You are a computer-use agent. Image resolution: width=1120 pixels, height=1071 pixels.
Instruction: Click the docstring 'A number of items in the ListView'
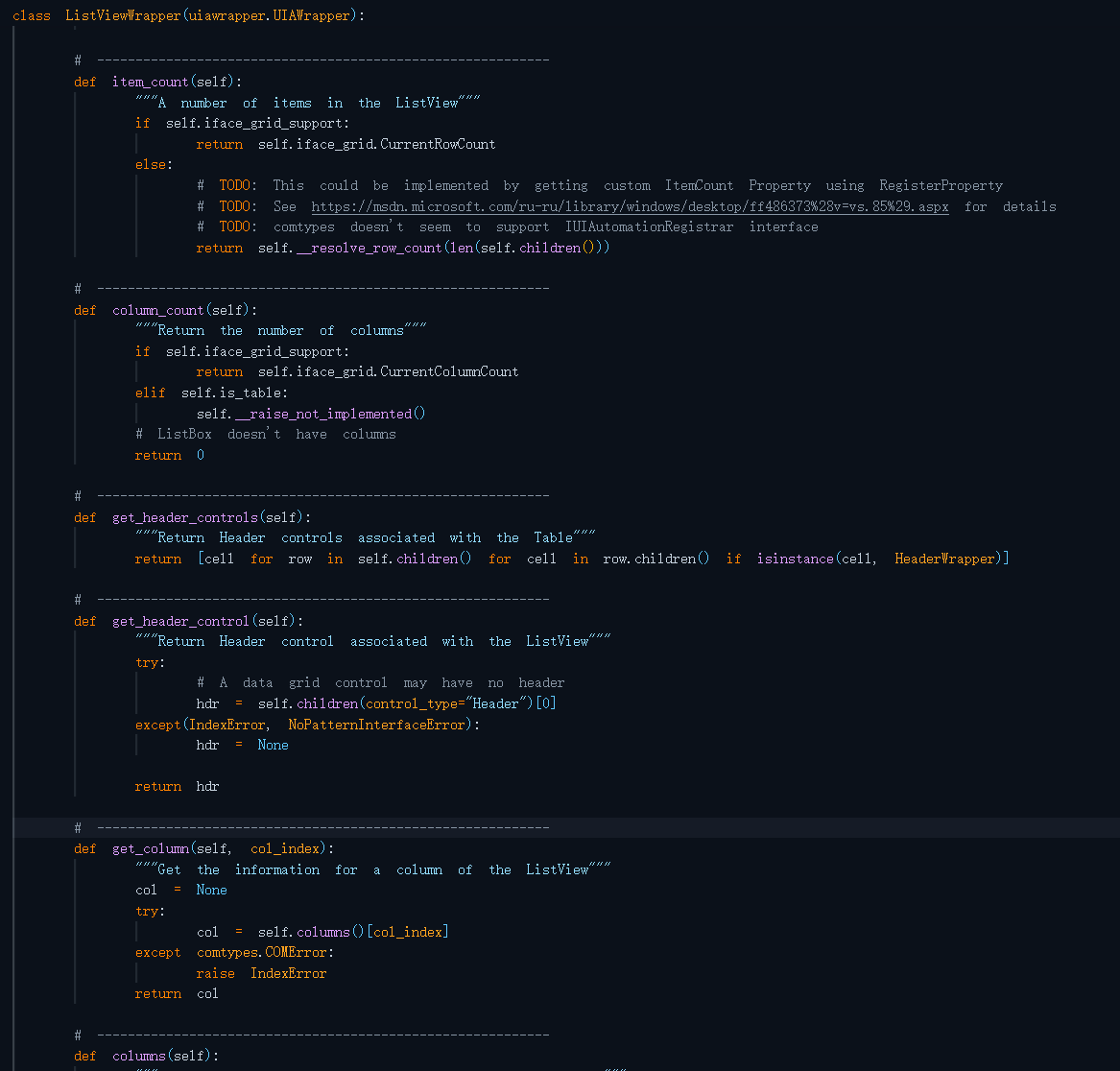point(308,103)
